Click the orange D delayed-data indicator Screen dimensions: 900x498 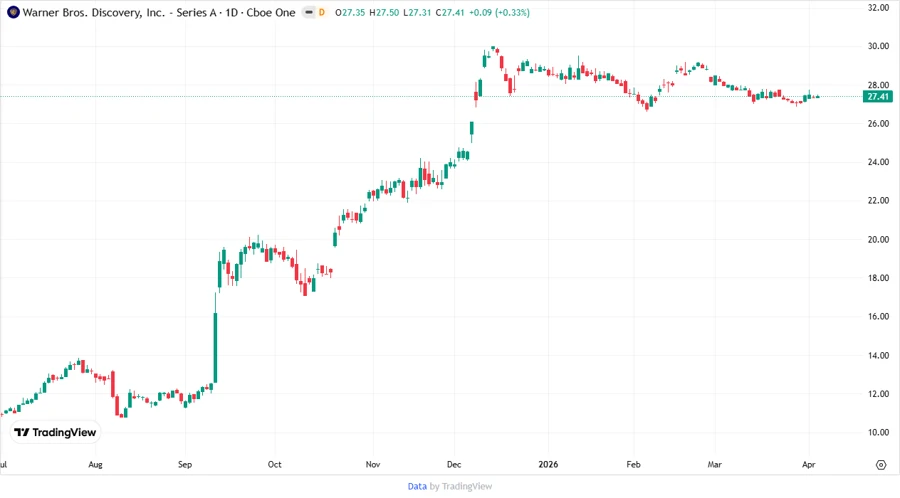(321, 13)
